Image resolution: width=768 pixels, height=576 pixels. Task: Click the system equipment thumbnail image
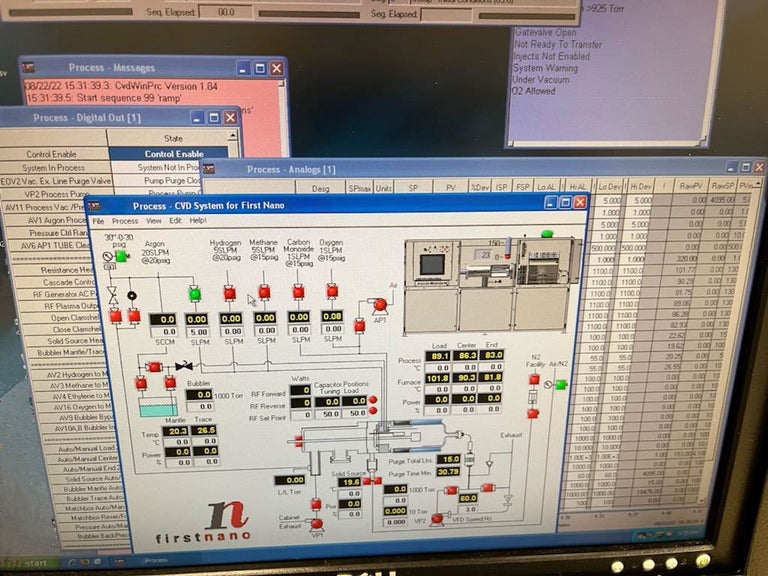(x=493, y=287)
